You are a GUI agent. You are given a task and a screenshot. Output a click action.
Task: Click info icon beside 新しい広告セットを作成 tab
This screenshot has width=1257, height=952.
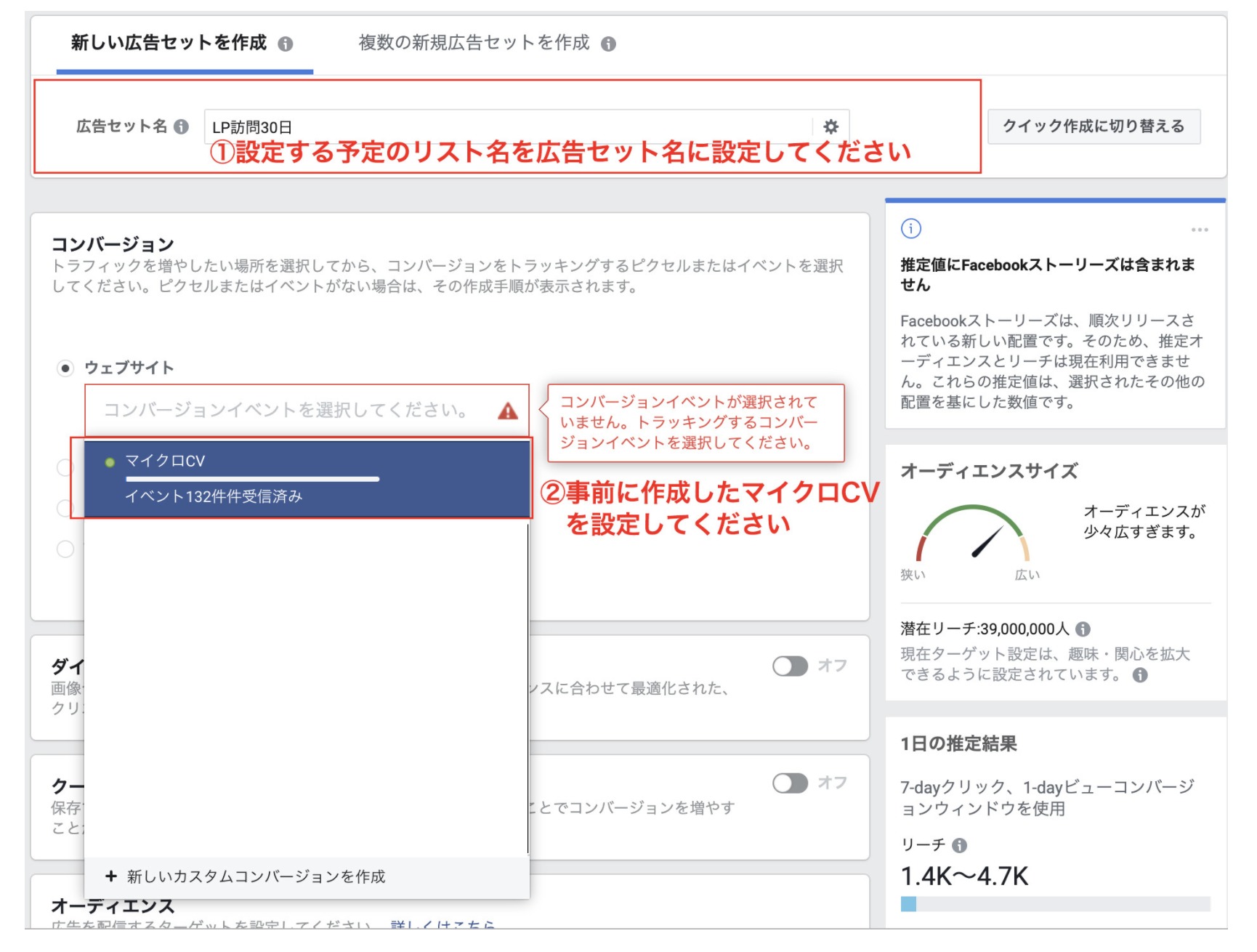click(x=286, y=44)
